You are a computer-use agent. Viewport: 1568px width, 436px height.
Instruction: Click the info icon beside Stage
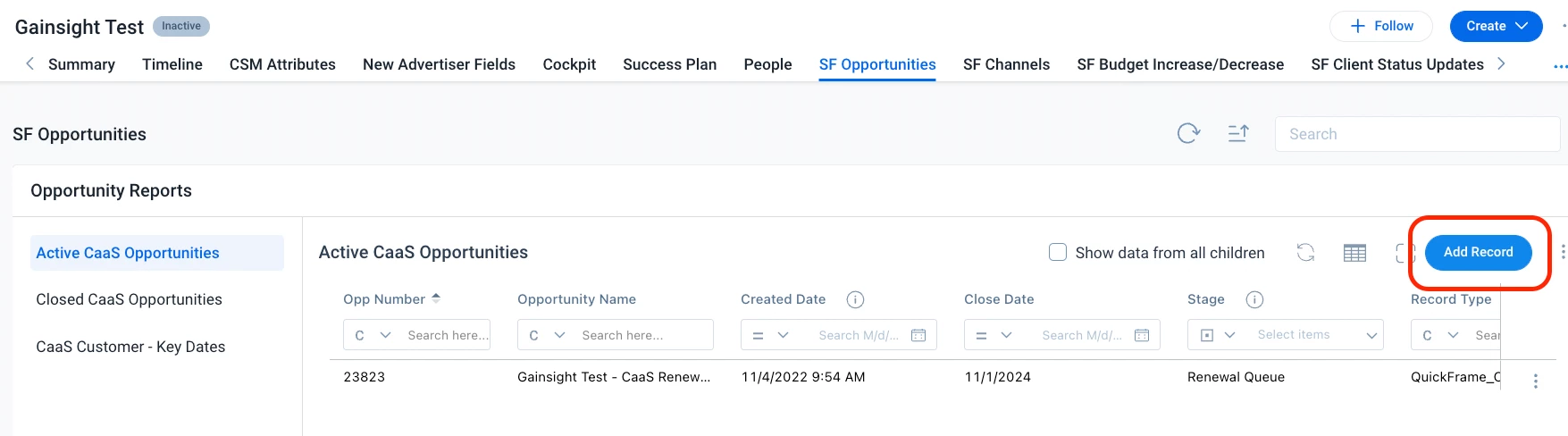(1254, 299)
